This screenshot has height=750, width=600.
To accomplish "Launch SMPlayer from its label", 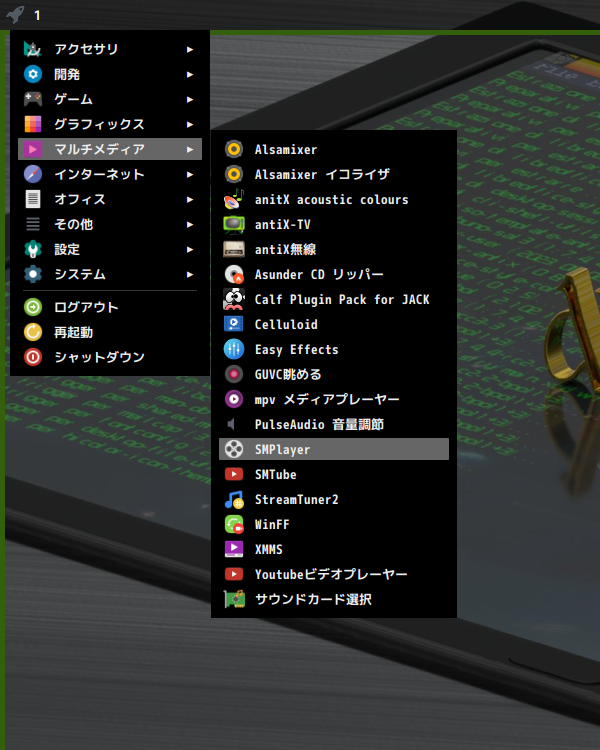I will point(282,450).
